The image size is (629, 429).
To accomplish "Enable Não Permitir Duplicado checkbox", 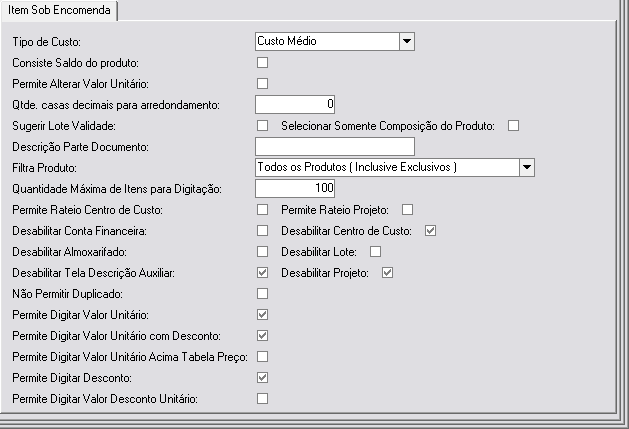I will [262, 294].
